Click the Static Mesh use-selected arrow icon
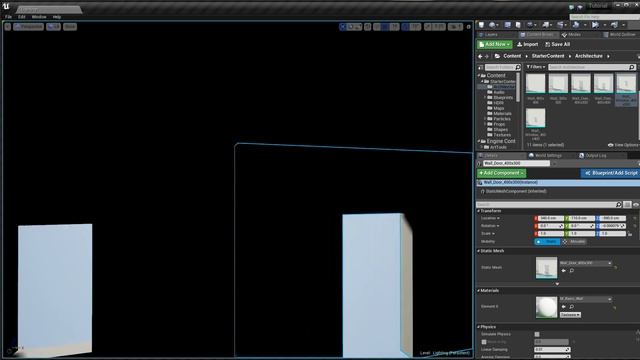The width and height of the screenshot is (640, 360). point(564,271)
